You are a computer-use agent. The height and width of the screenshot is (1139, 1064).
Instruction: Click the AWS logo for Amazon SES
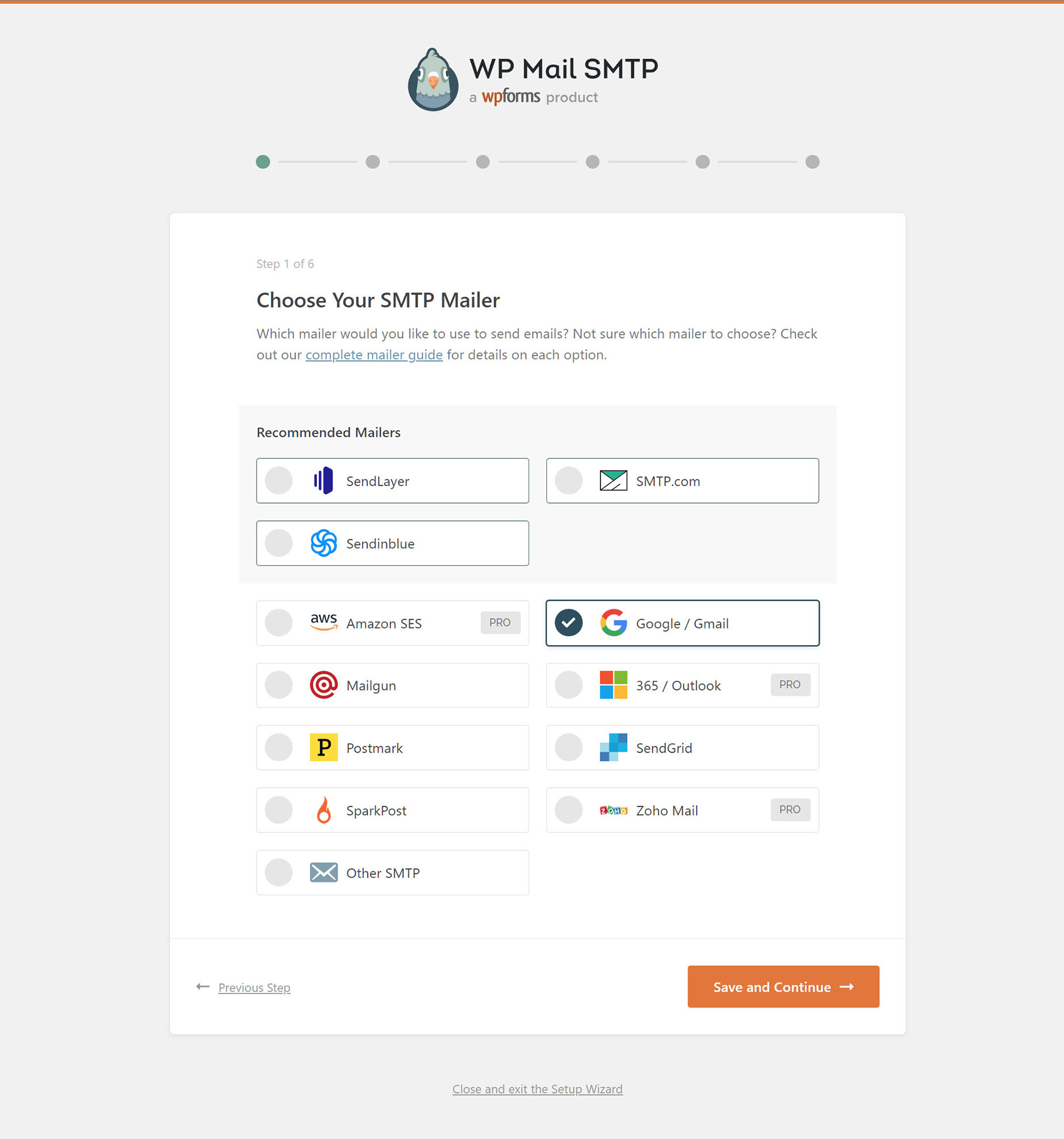pos(324,622)
